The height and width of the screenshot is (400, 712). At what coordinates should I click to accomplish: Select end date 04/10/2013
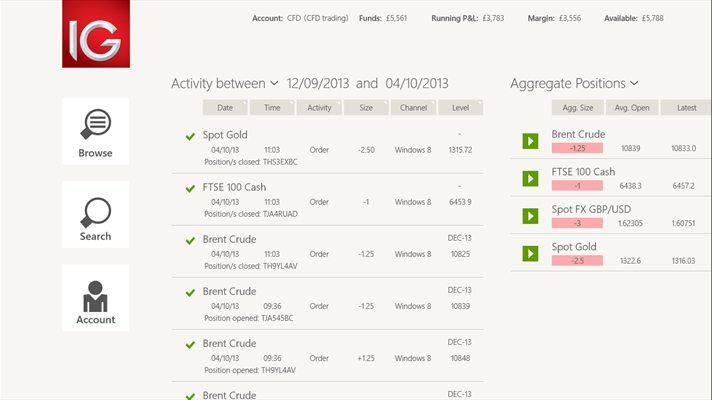point(416,83)
